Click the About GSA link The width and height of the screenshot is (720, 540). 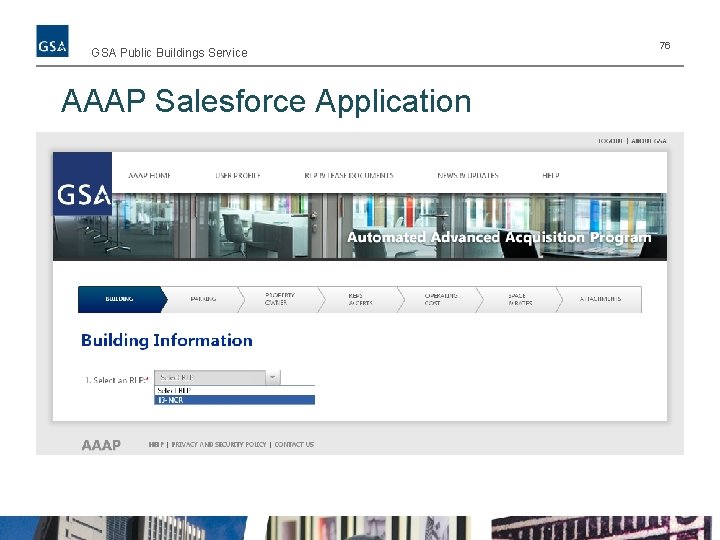649,141
